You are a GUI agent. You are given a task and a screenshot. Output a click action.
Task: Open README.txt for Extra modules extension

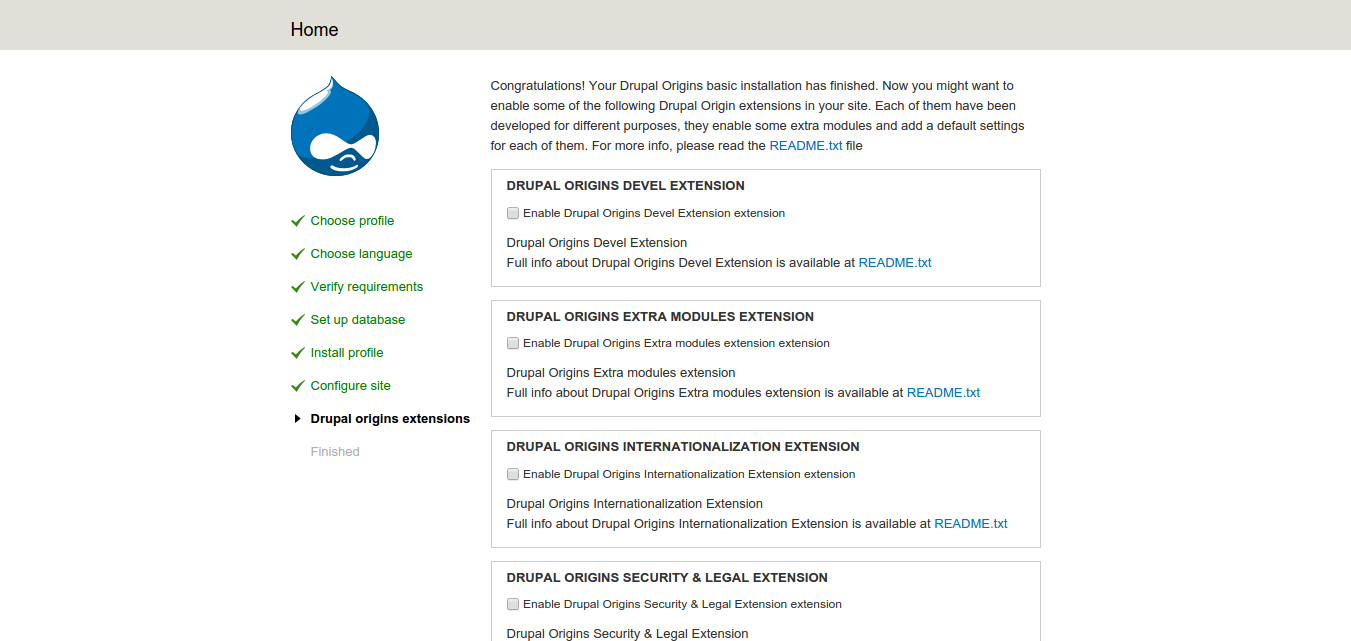click(x=943, y=392)
